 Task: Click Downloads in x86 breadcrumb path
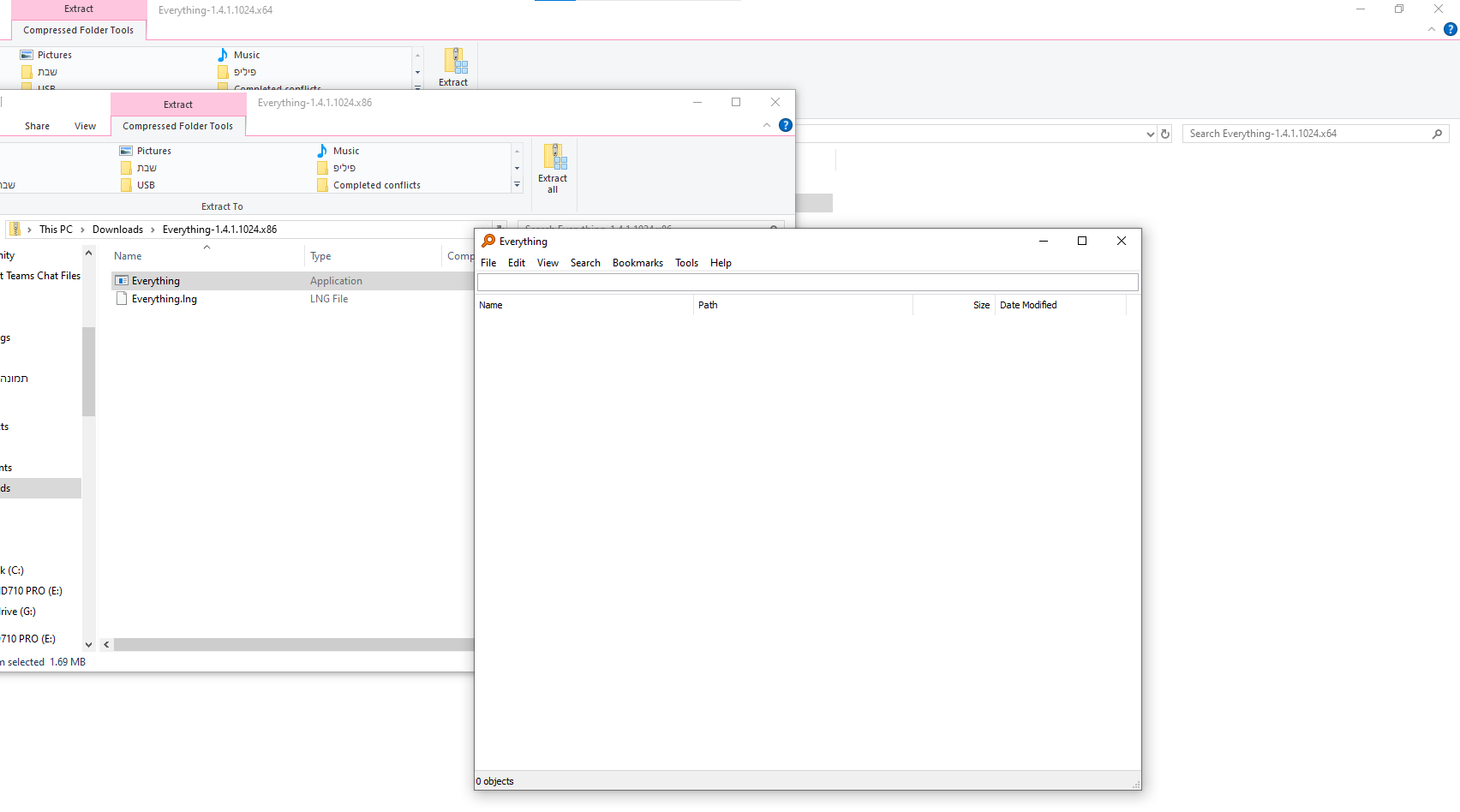[117, 230]
